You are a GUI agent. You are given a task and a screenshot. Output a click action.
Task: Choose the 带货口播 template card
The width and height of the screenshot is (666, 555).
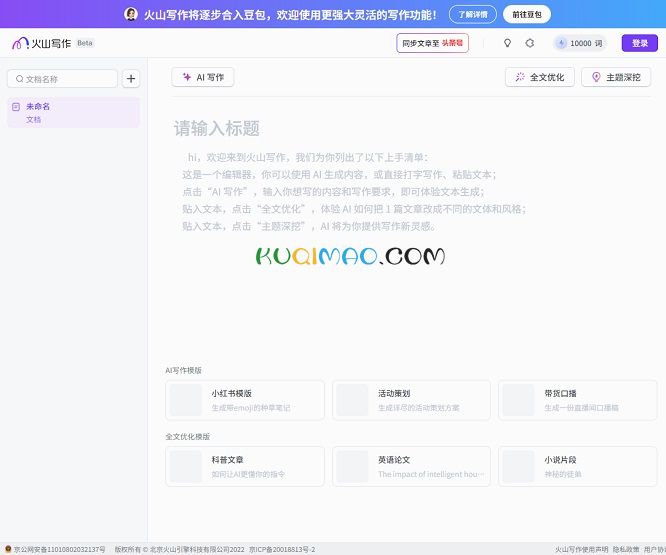(578, 400)
